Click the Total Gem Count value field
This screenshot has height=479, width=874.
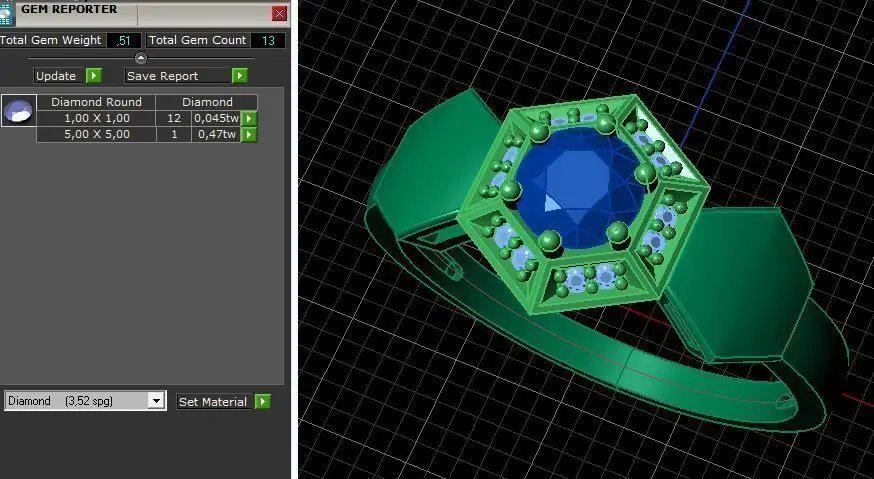(x=268, y=40)
